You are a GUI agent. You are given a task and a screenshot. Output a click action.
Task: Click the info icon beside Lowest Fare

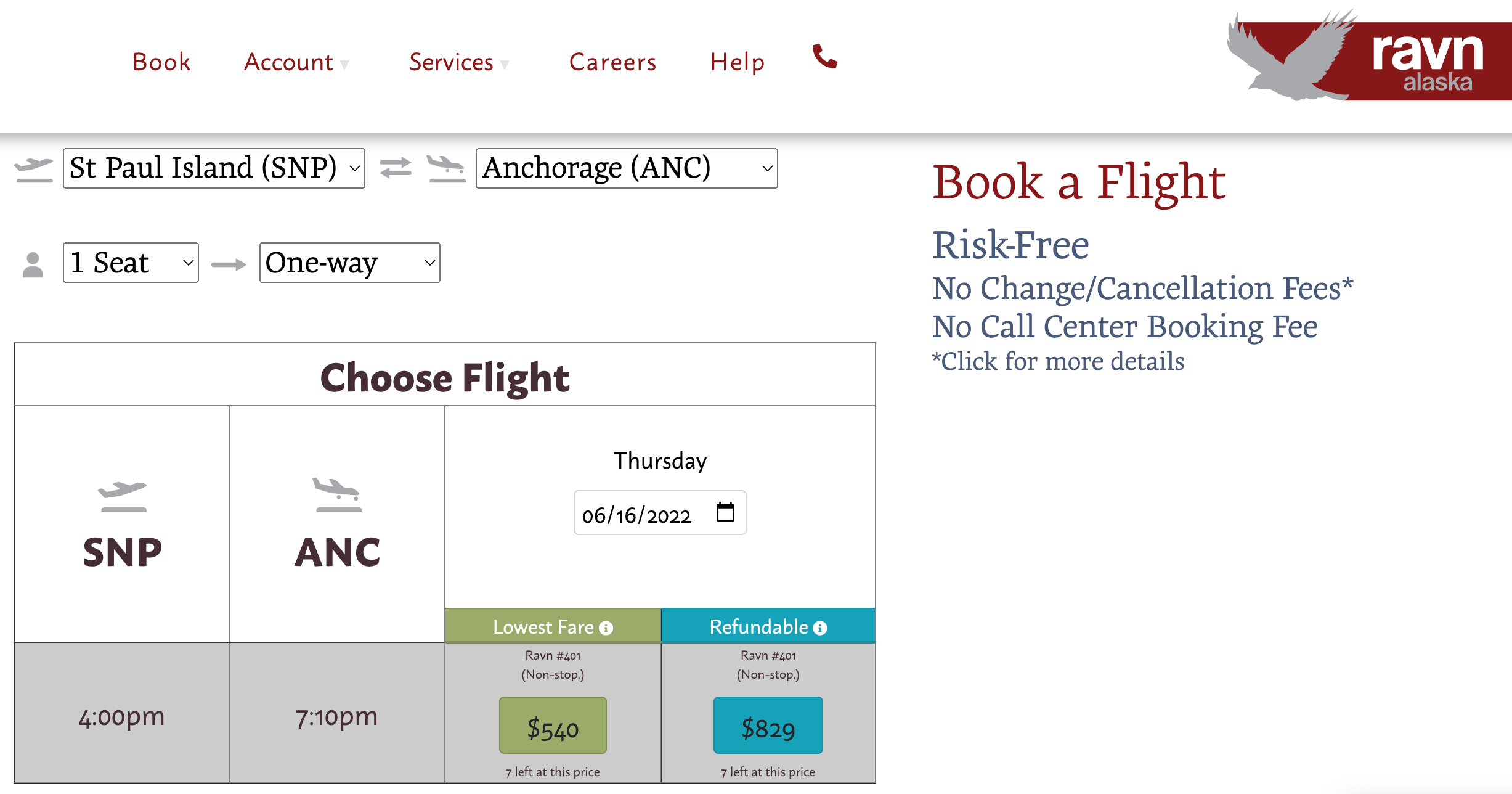(607, 627)
